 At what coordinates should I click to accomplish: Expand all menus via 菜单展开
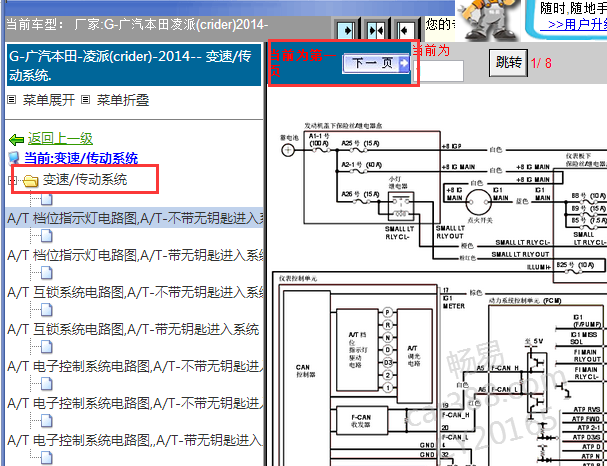pos(48,100)
